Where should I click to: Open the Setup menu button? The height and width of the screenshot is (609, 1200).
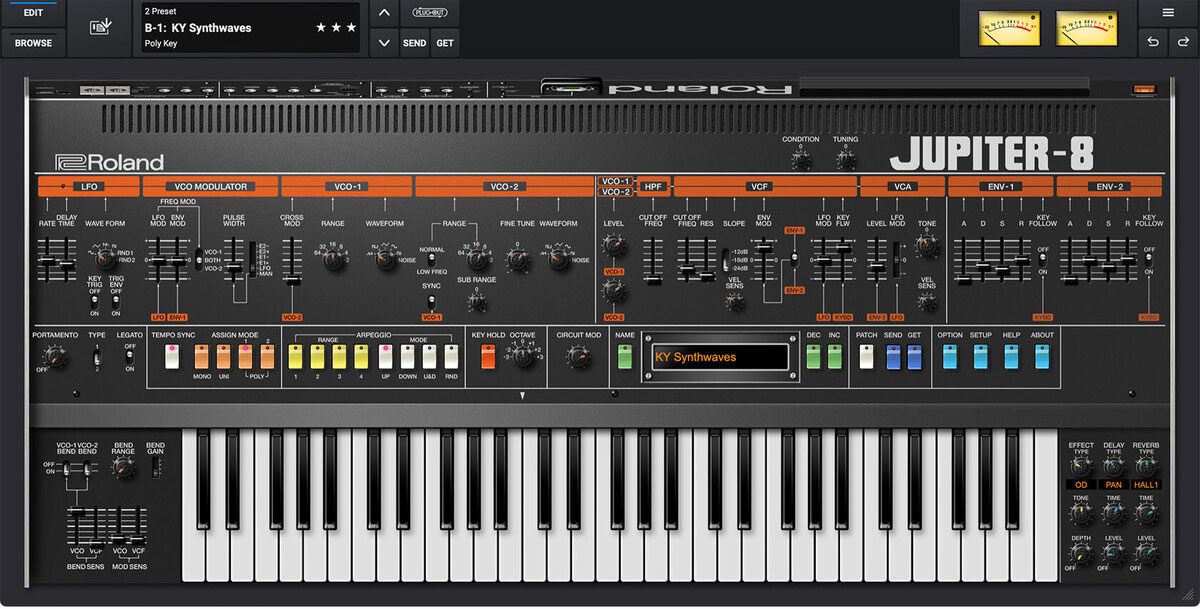[981, 357]
